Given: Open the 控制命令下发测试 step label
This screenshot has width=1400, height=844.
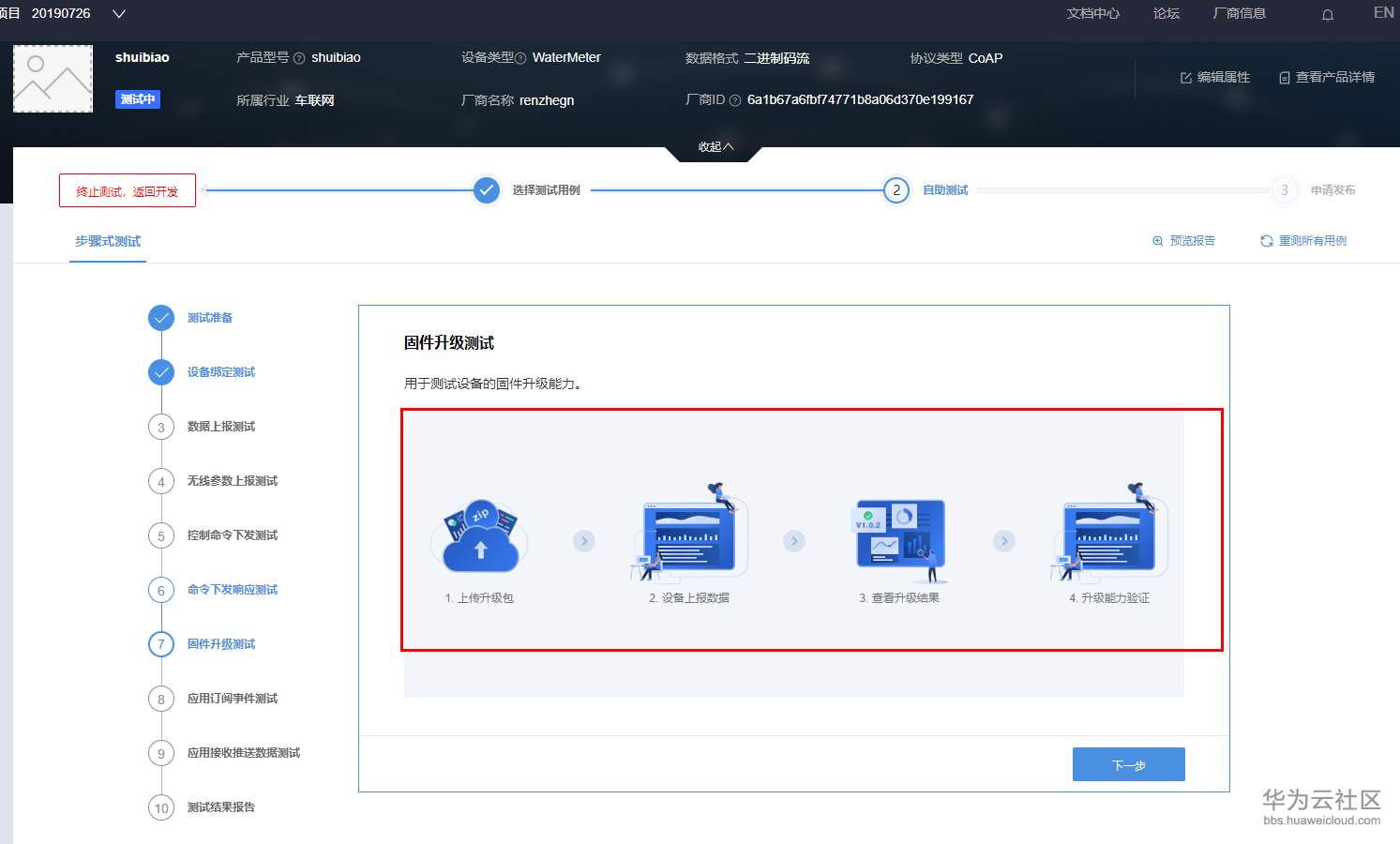Looking at the screenshot, I should pos(233,535).
